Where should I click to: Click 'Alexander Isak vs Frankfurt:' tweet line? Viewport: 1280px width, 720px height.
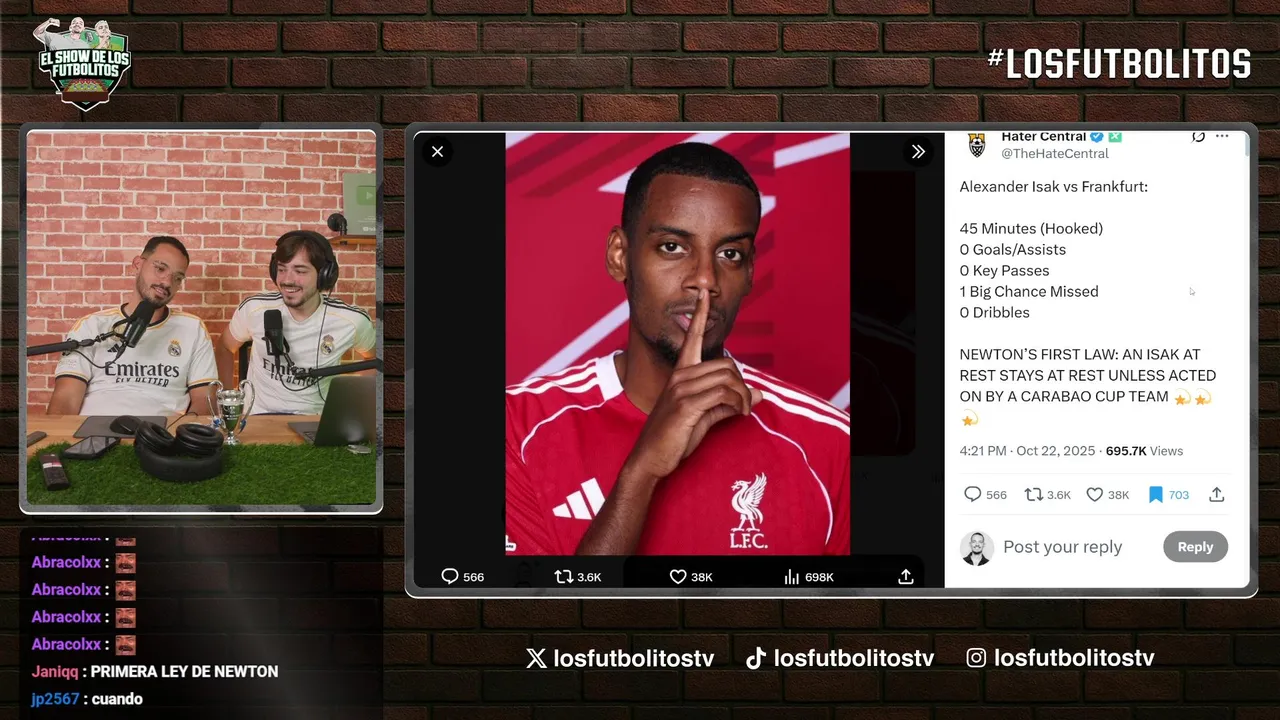click(1053, 187)
